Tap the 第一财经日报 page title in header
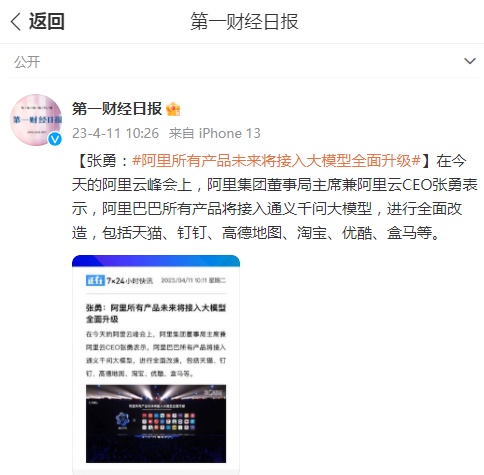Screen dimensions: 484x475 (x=244, y=22)
